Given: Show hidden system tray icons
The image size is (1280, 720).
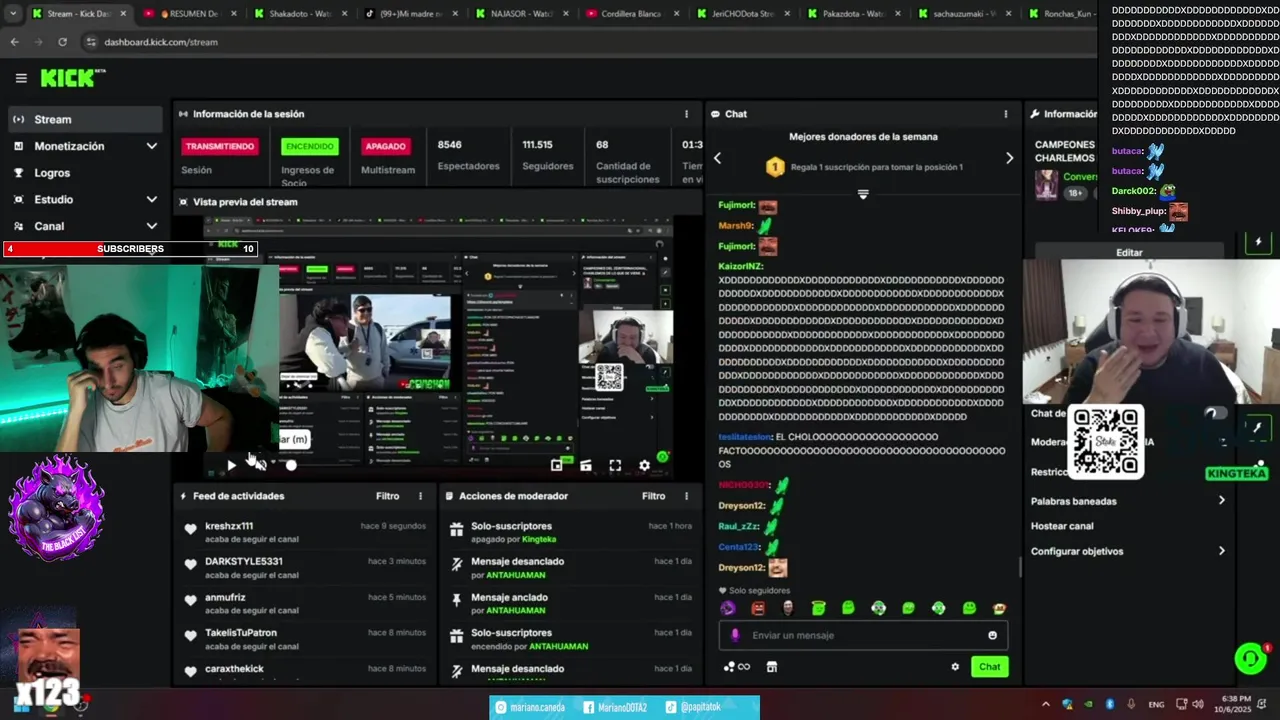Looking at the screenshot, I should (x=1046, y=704).
